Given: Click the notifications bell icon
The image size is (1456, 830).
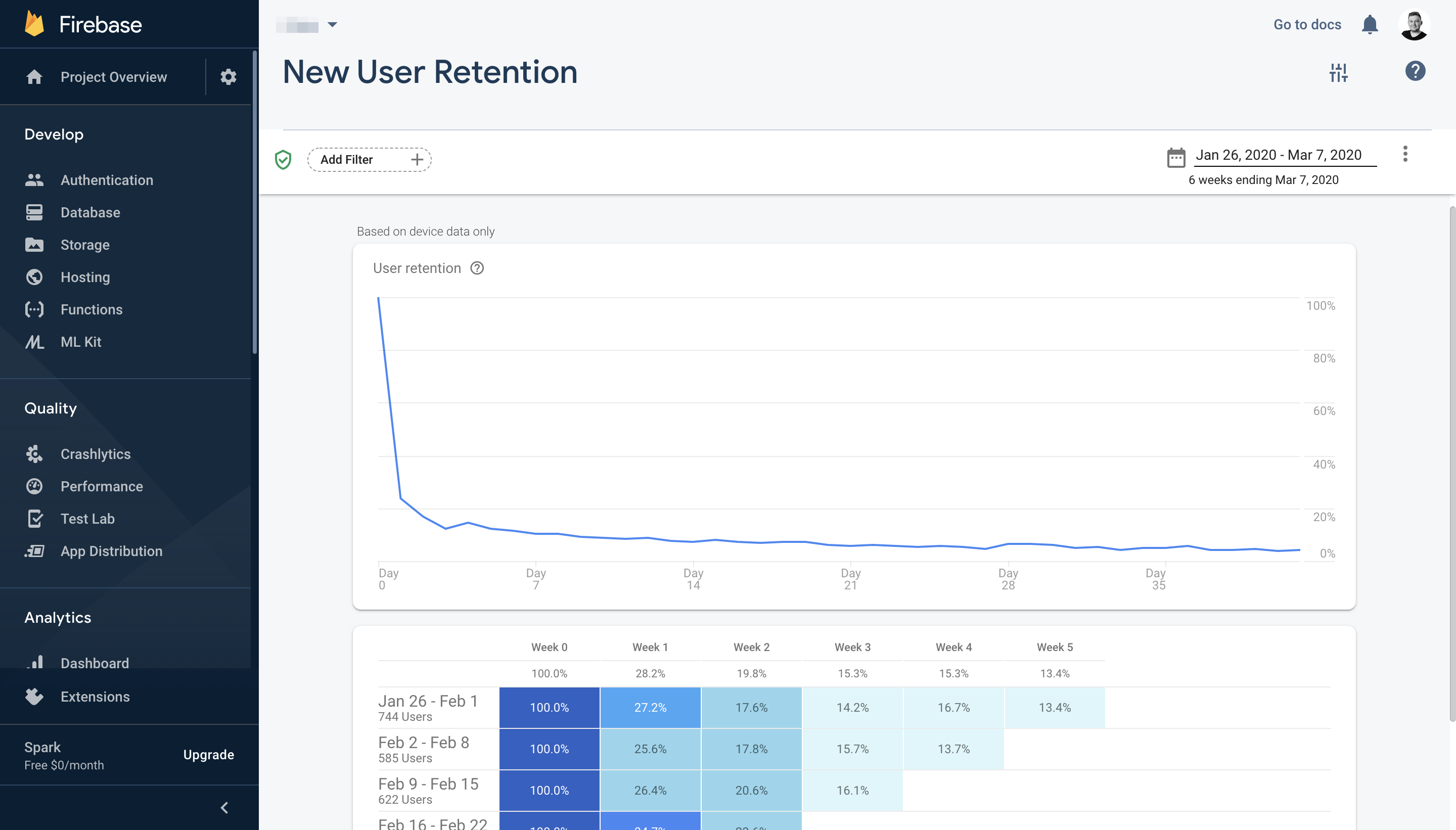Looking at the screenshot, I should pos(1370,25).
